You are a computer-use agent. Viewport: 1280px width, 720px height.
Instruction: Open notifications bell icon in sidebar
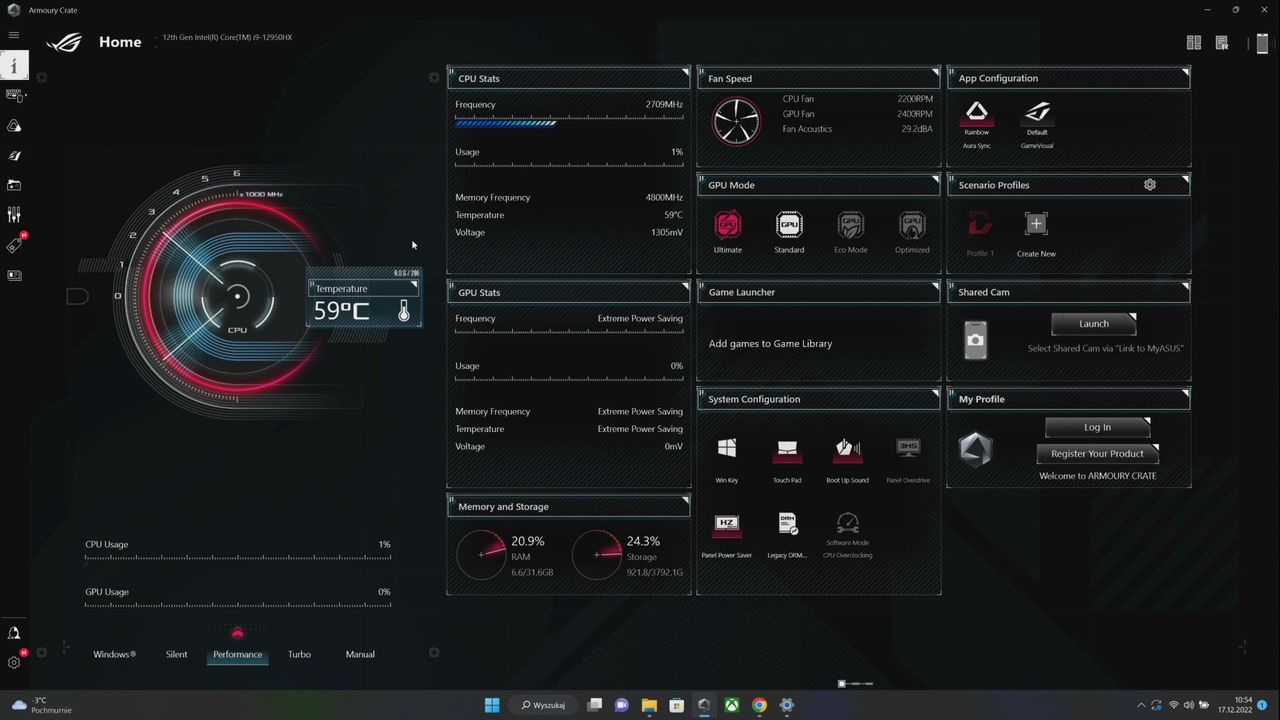pos(14,633)
